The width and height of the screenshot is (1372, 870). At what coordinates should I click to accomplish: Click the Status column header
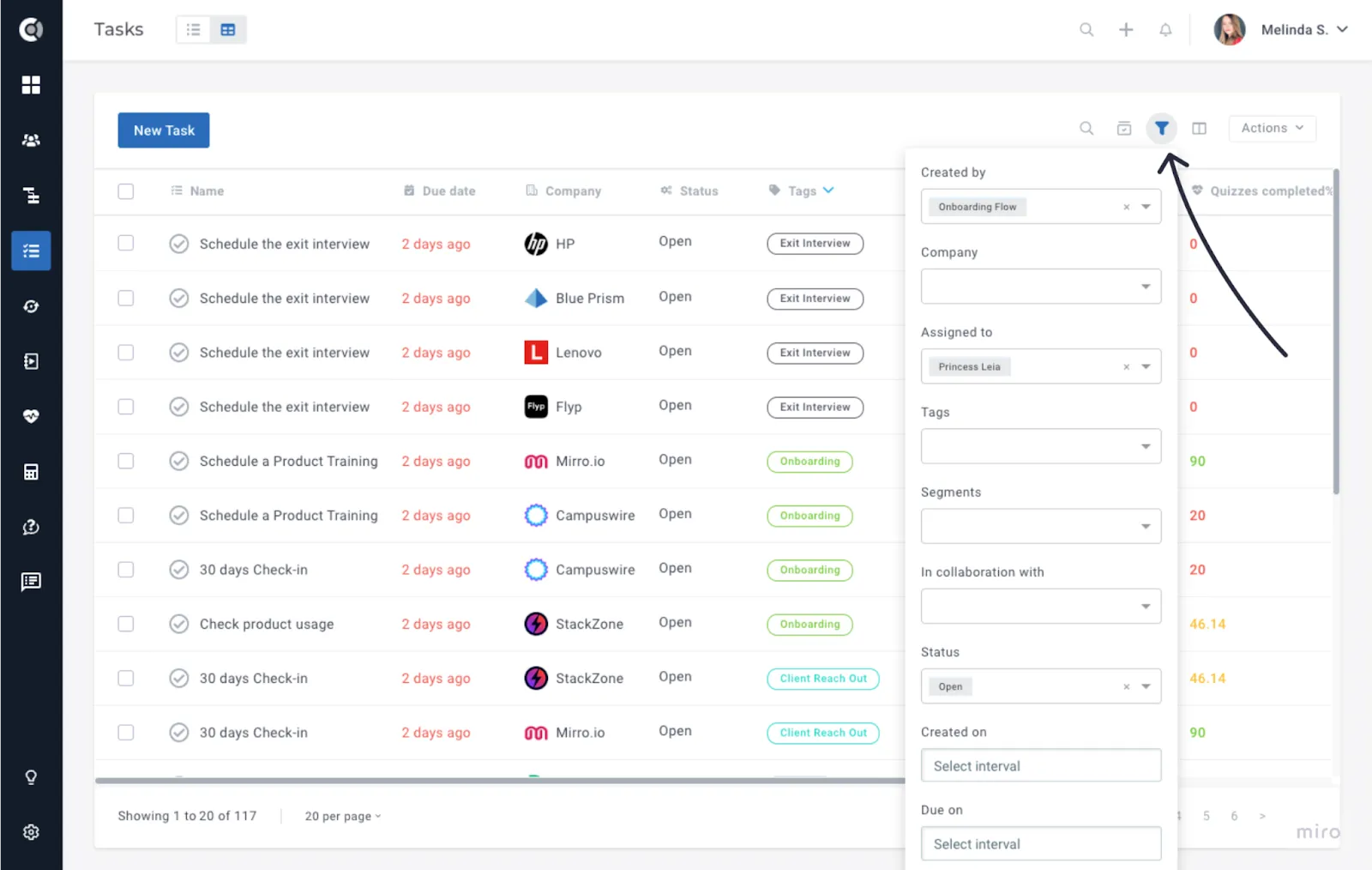(689, 190)
